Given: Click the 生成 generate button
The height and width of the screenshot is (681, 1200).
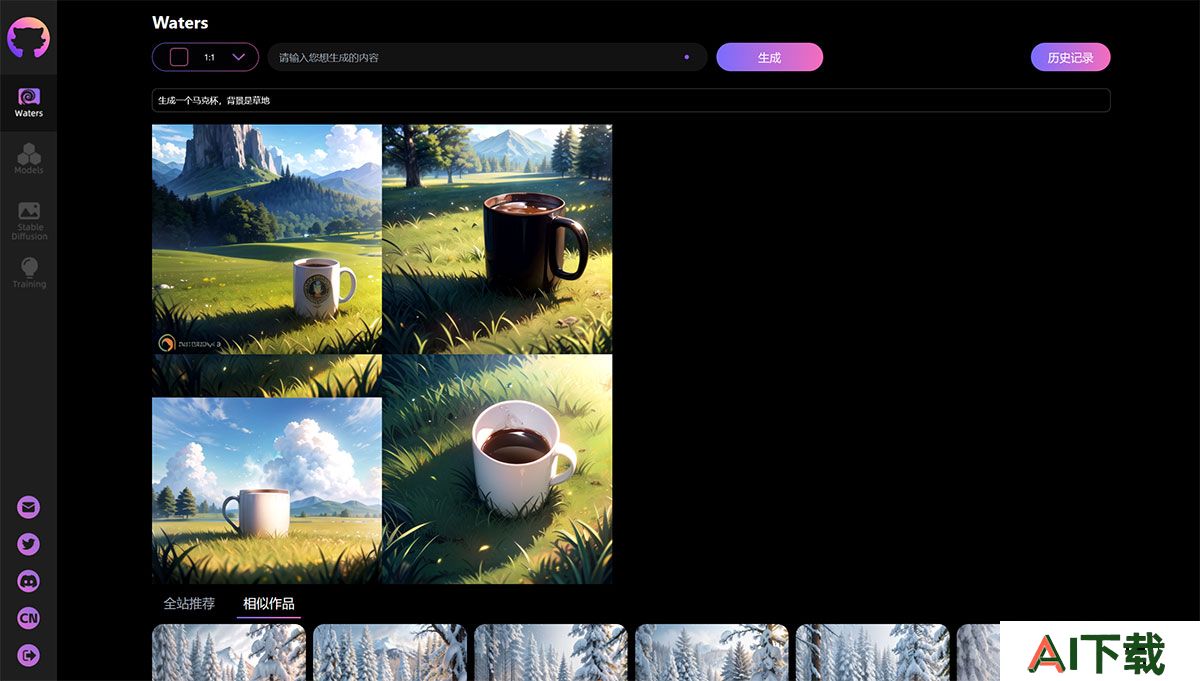Looking at the screenshot, I should [x=769, y=57].
